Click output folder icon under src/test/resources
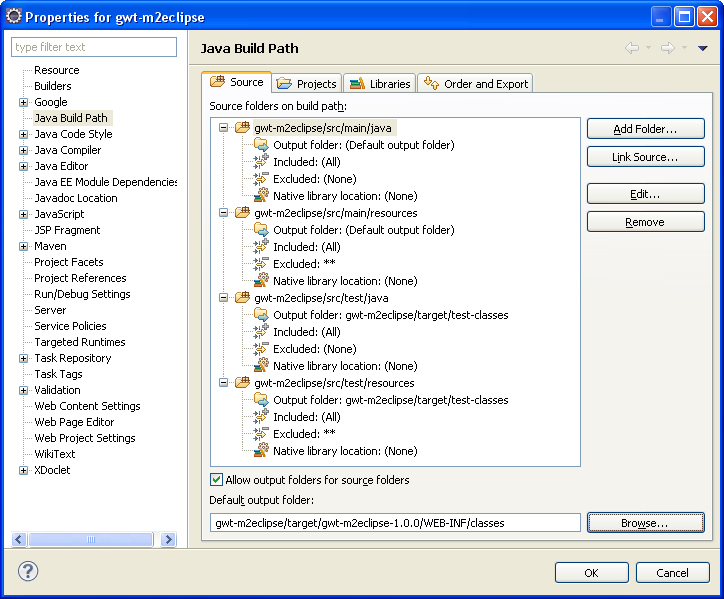The height and width of the screenshot is (599, 724). click(261, 399)
